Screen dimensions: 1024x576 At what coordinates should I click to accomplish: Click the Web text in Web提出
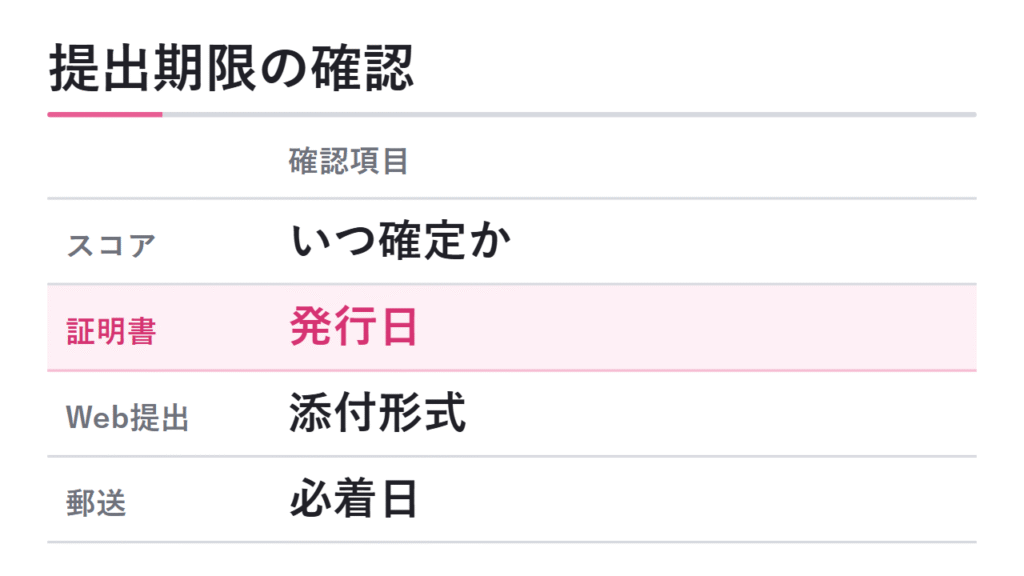97,417
